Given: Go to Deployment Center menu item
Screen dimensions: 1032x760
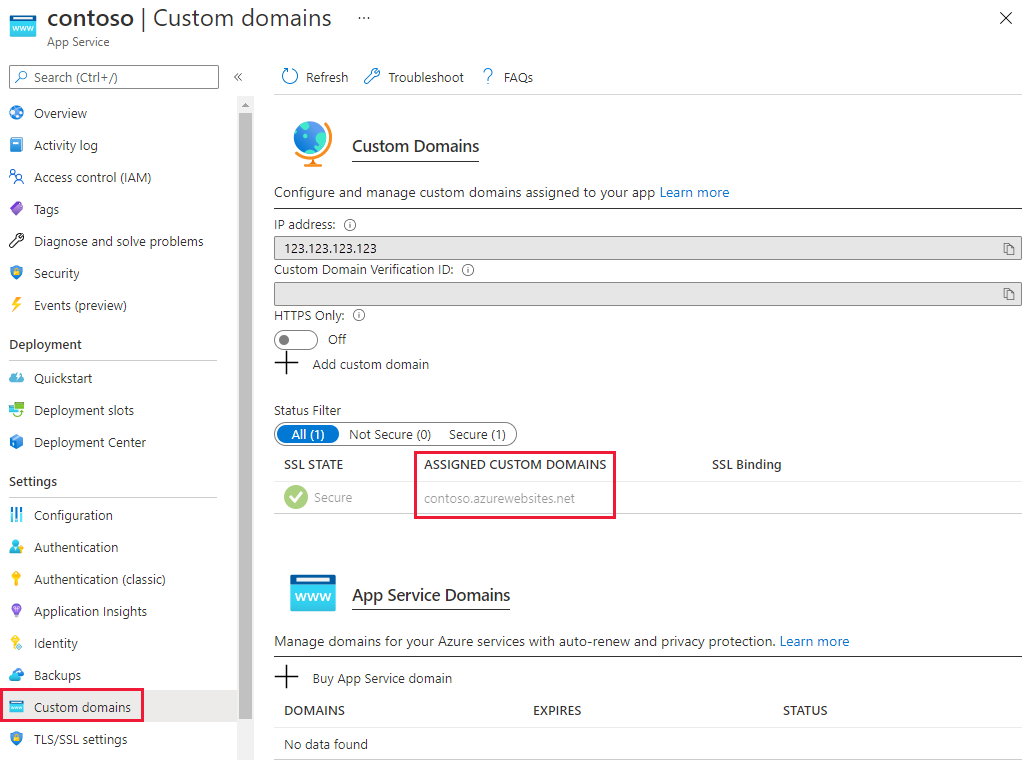Looking at the screenshot, I should [x=89, y=443].
